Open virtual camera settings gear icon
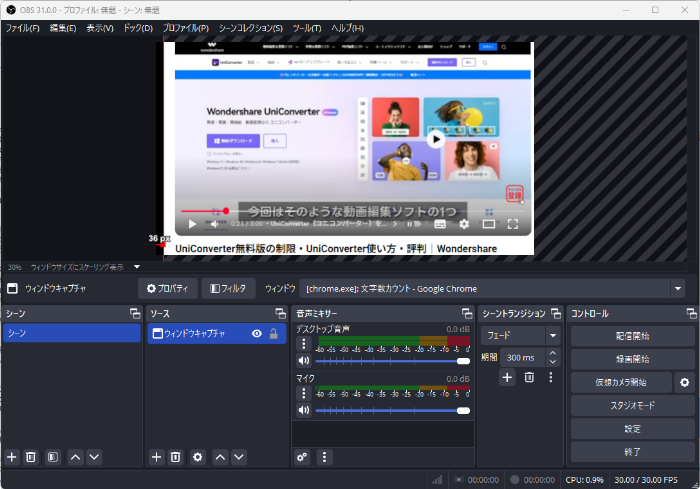The width and height of the screenshot is (700, 489). coord(684,382)
